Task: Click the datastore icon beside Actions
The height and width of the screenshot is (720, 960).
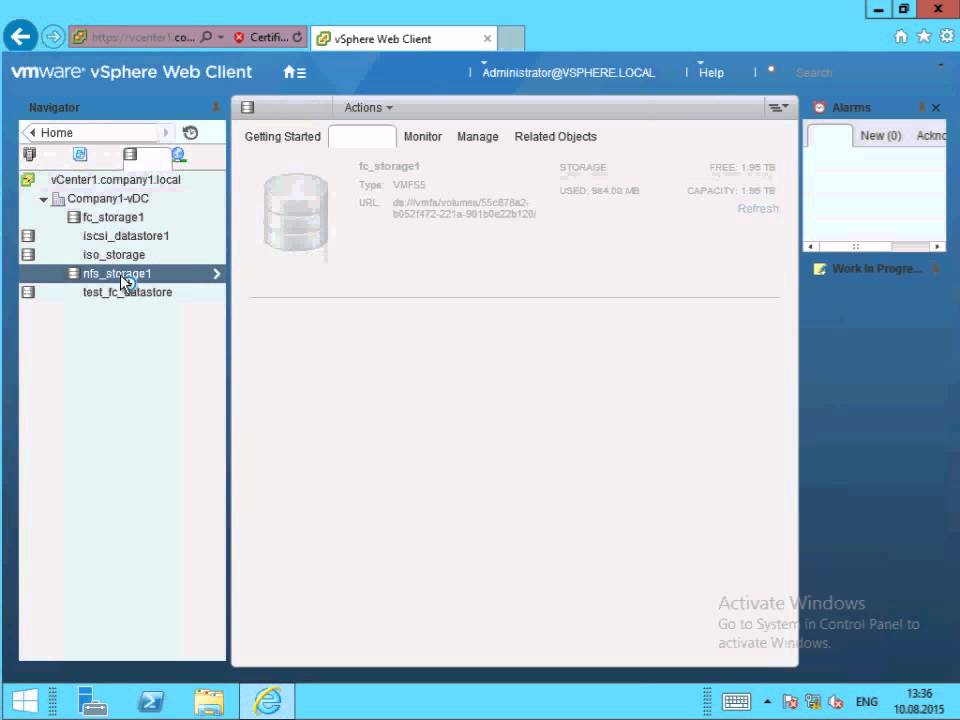Action: pos(247,108)
